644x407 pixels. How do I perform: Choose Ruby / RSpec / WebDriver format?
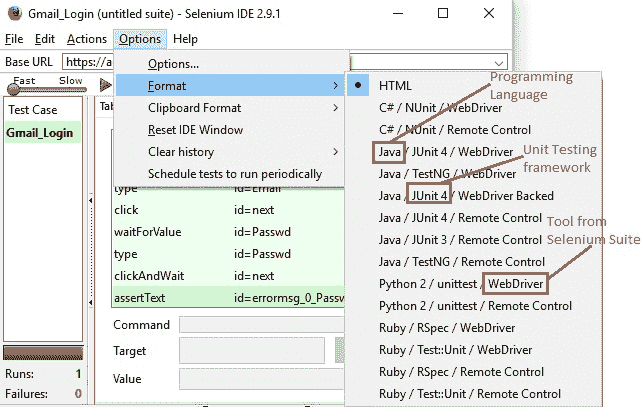click(447, 328)
